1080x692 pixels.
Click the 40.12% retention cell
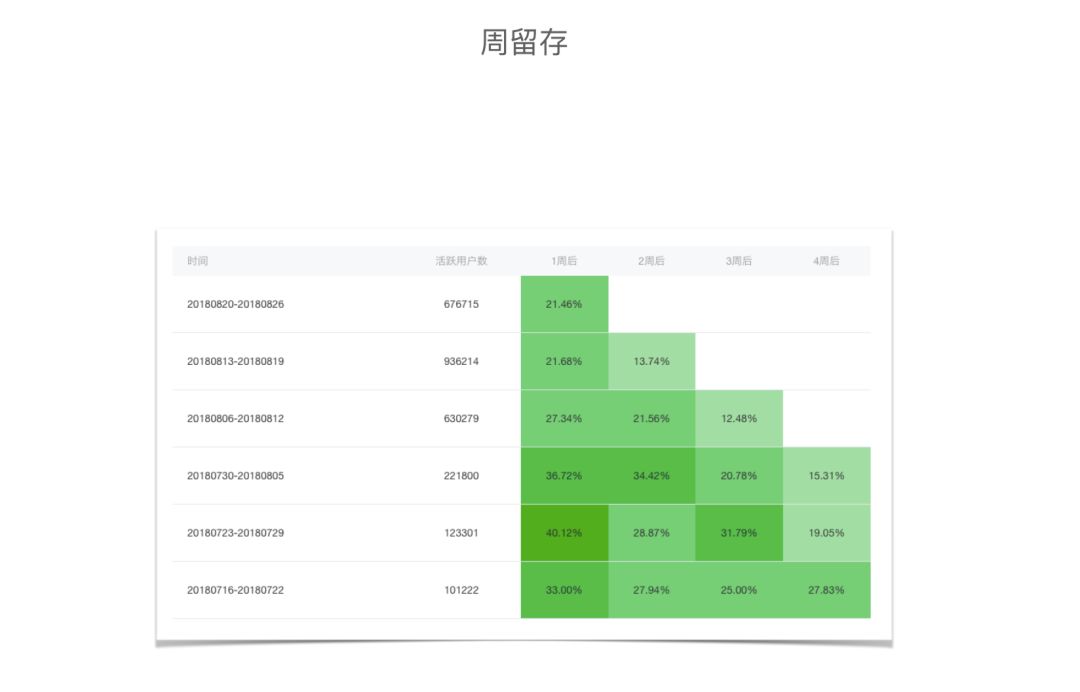pos(564,533)
